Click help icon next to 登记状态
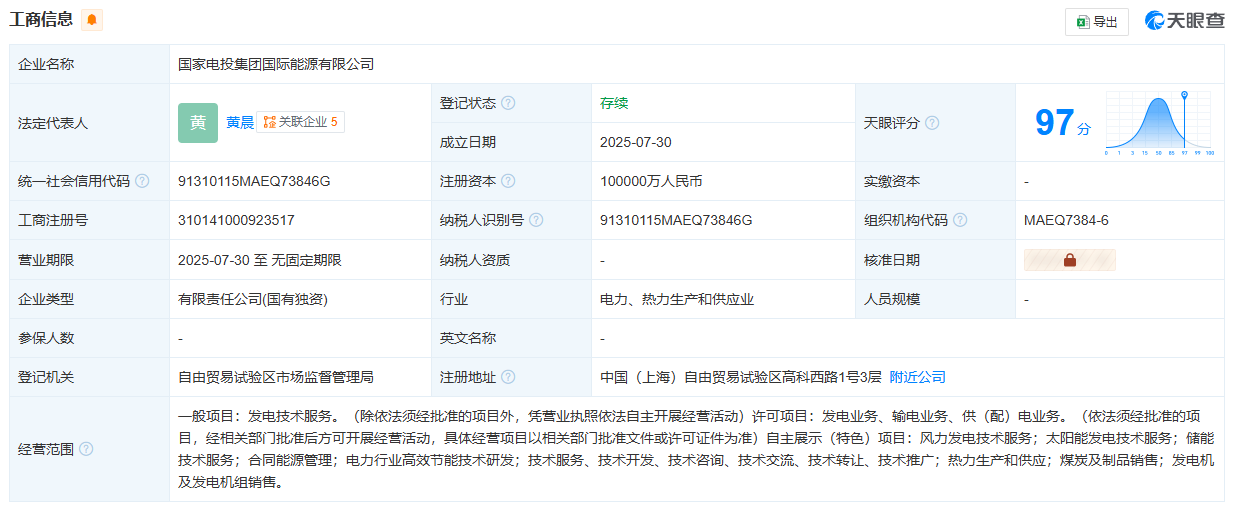The height and width of the screenshot is (509, 1235). (508, 103)
